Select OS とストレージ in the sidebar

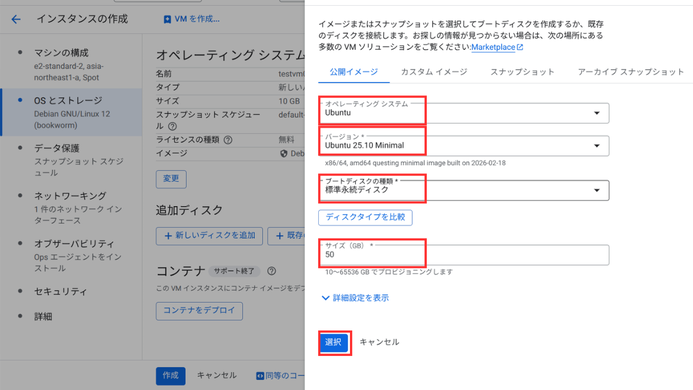(x=71, y=112)
